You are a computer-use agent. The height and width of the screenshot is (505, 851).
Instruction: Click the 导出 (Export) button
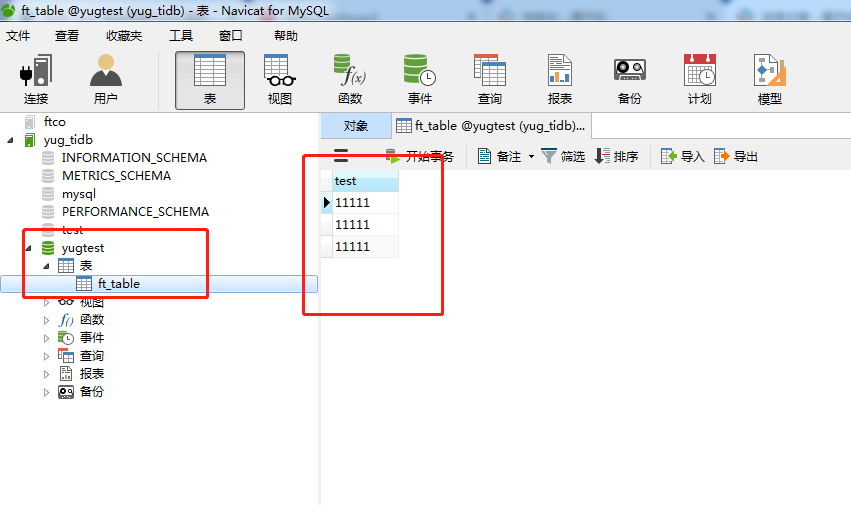(x=735, y=156)
